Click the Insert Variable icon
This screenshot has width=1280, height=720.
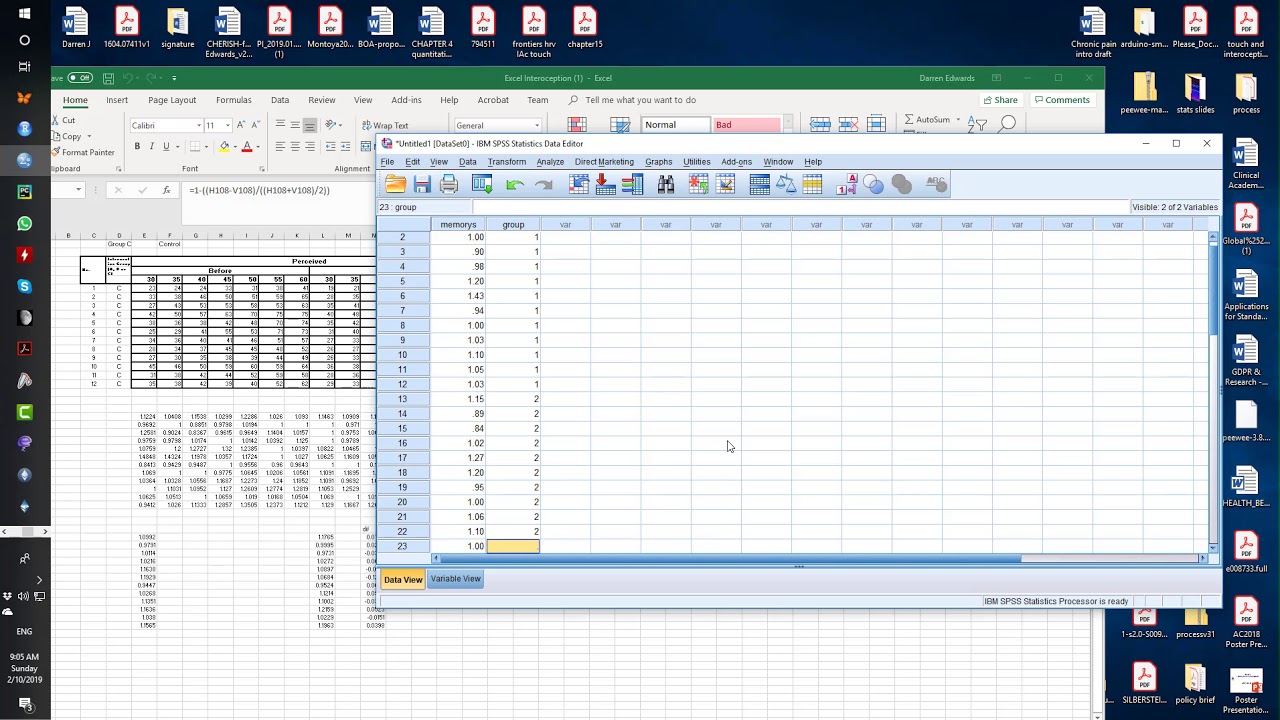coord(726,184)
